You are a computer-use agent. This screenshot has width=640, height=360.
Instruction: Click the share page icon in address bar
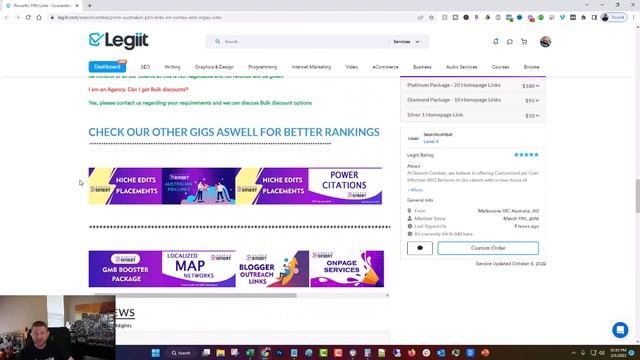pos(420,18)
